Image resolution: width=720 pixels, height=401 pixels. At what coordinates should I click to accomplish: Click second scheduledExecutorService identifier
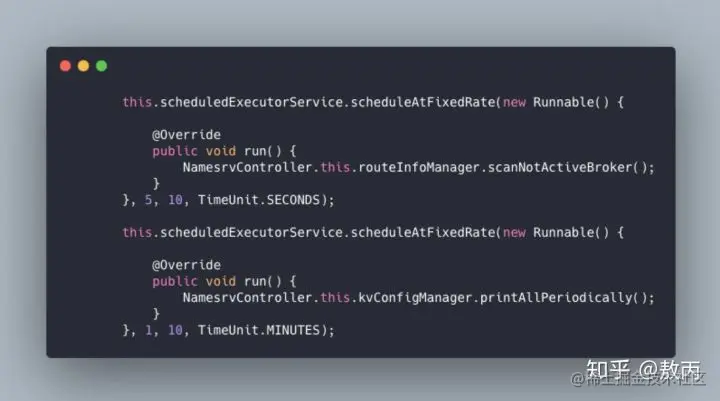pos(251,232)
